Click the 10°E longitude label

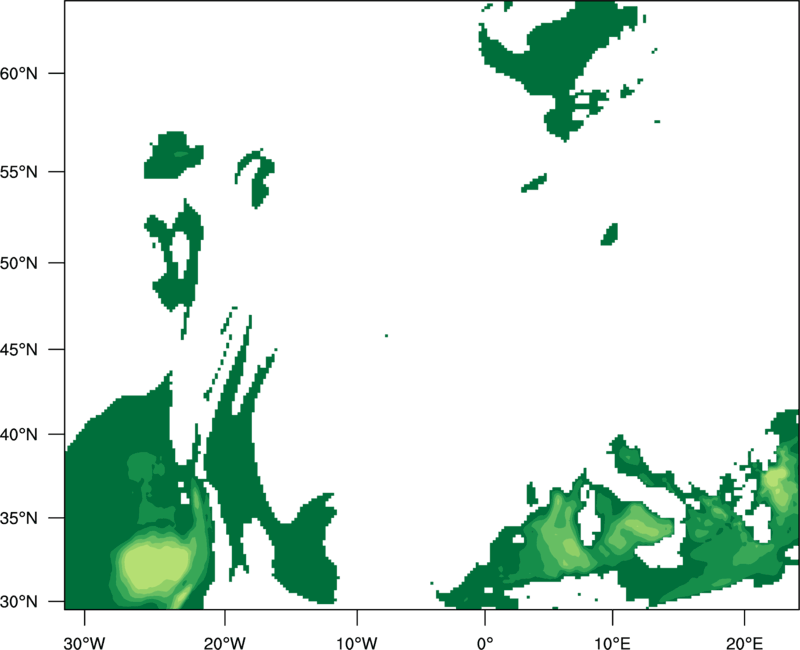pyautogui.click(x=612, y=643)
